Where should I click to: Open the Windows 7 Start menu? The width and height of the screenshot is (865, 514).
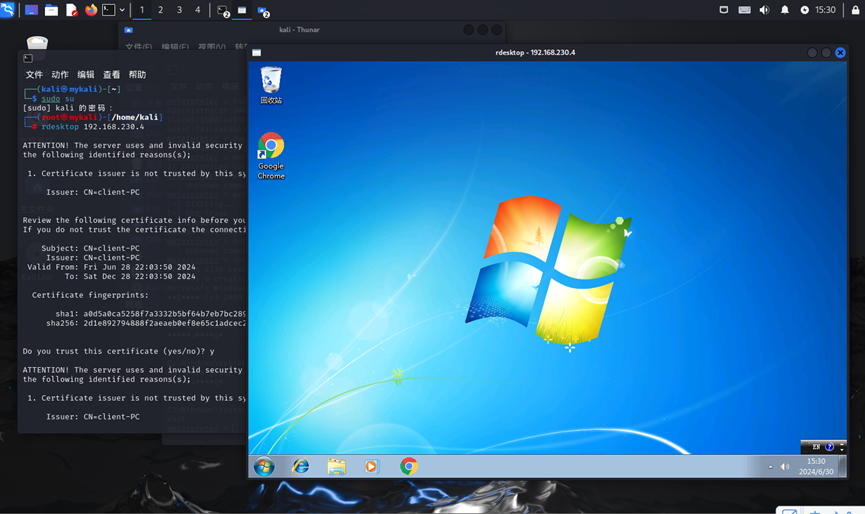pyautogui.click(x=264, y=467)
